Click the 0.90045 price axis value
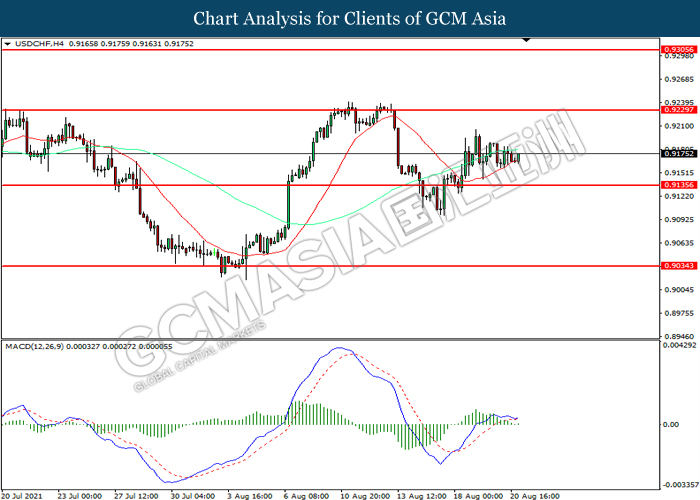 679,290
